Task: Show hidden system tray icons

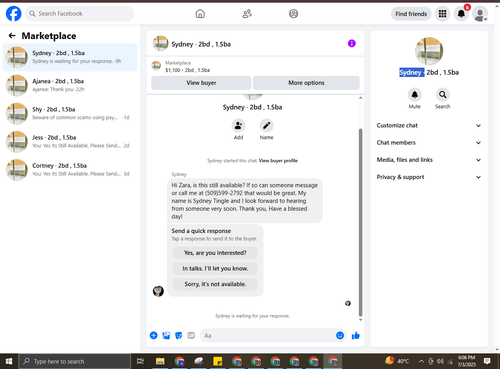Action: pyautogui.click(x=421, y=361)
